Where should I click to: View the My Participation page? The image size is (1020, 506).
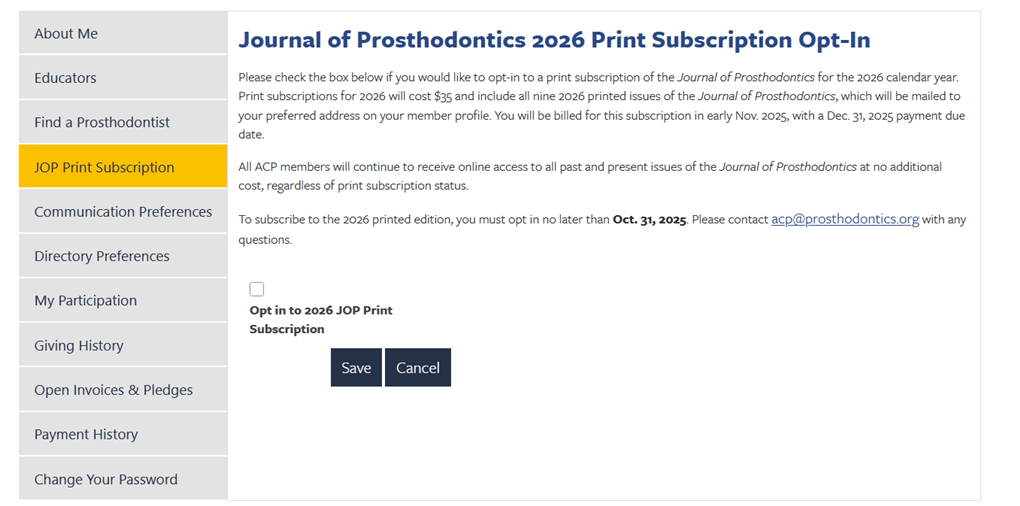[85, 300]
